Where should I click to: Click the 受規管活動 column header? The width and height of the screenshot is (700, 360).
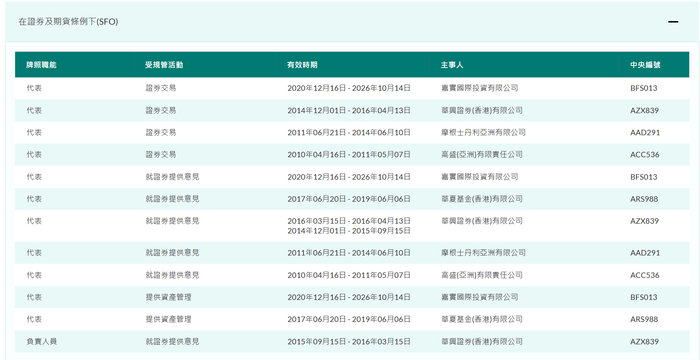pyautogui.click(x=164, y=65)
